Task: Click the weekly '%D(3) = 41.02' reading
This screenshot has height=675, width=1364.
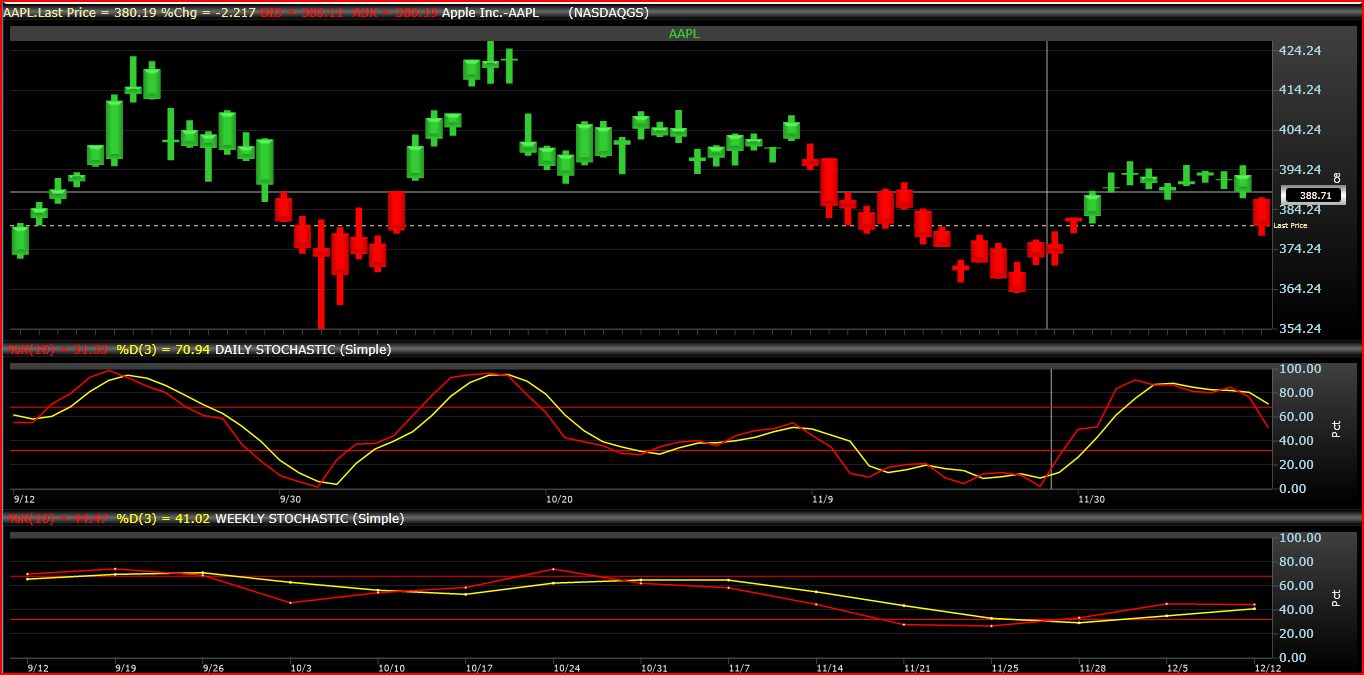Action: point(164,519)
